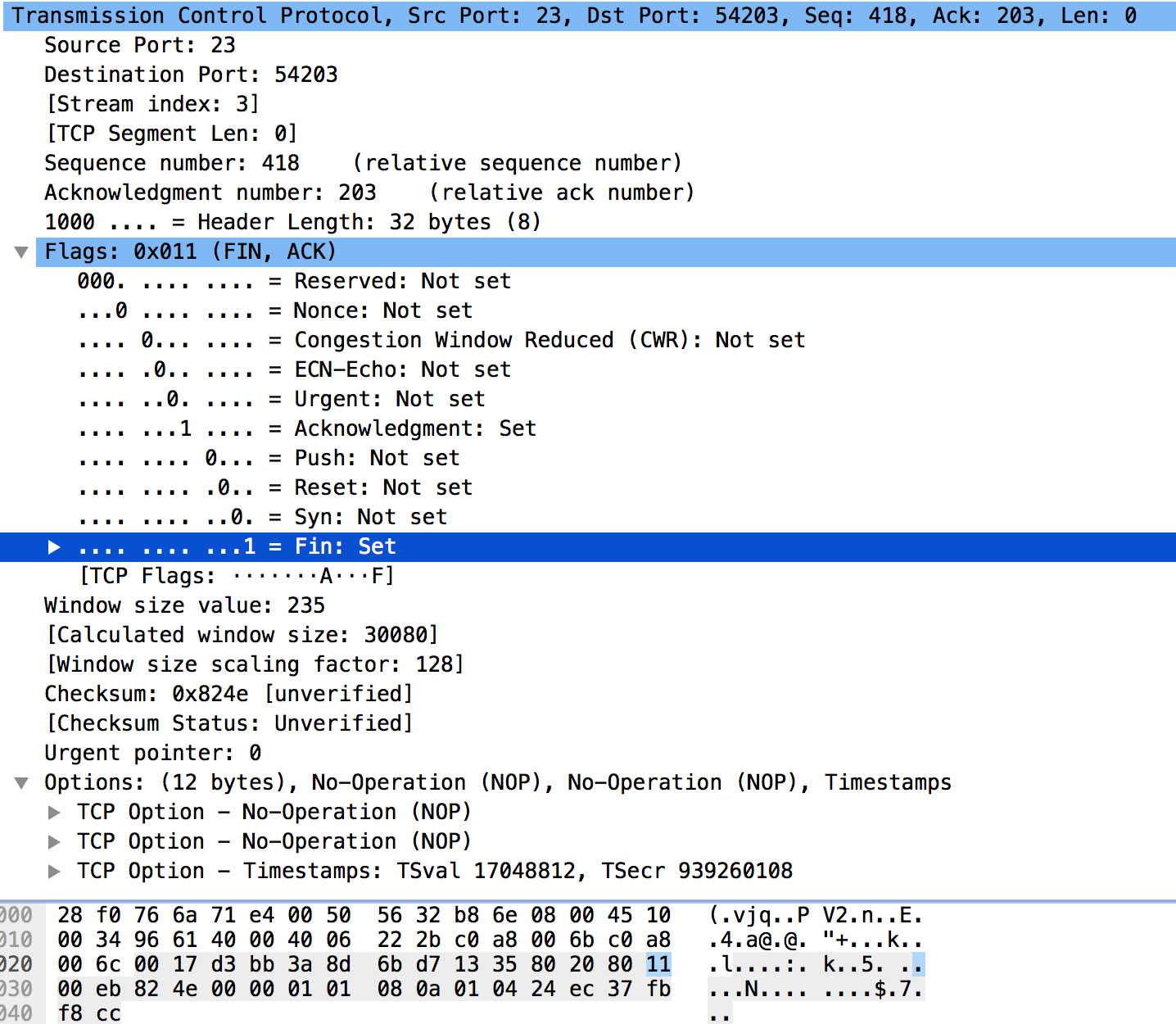1176x1024 pixels.
Task: Click the [Stream index: 3] line
Action: [x=152, y=104]
